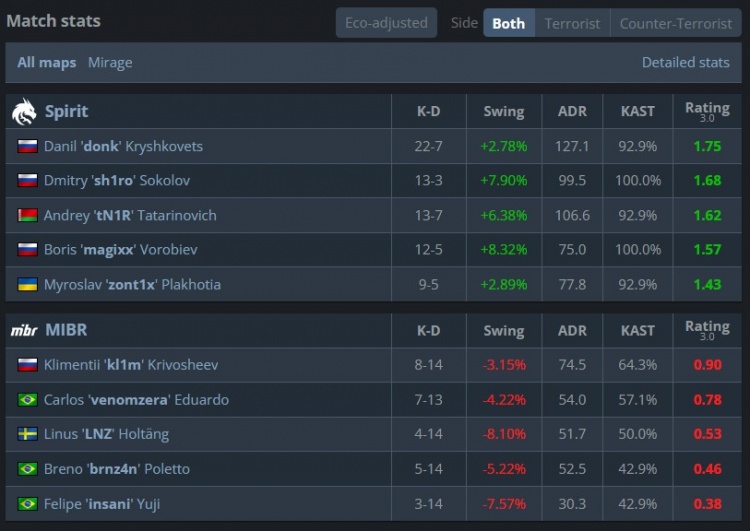The height and width of the screenshot is (531, 750).
Task: Open the Detailed stats link
Action: [685, 63]
